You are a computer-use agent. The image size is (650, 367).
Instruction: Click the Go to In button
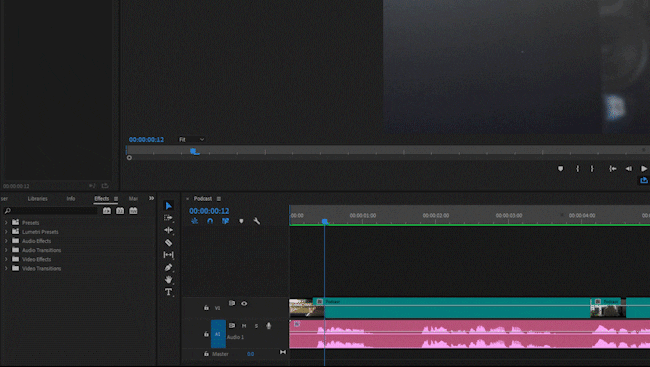click(x=613, y=168)
